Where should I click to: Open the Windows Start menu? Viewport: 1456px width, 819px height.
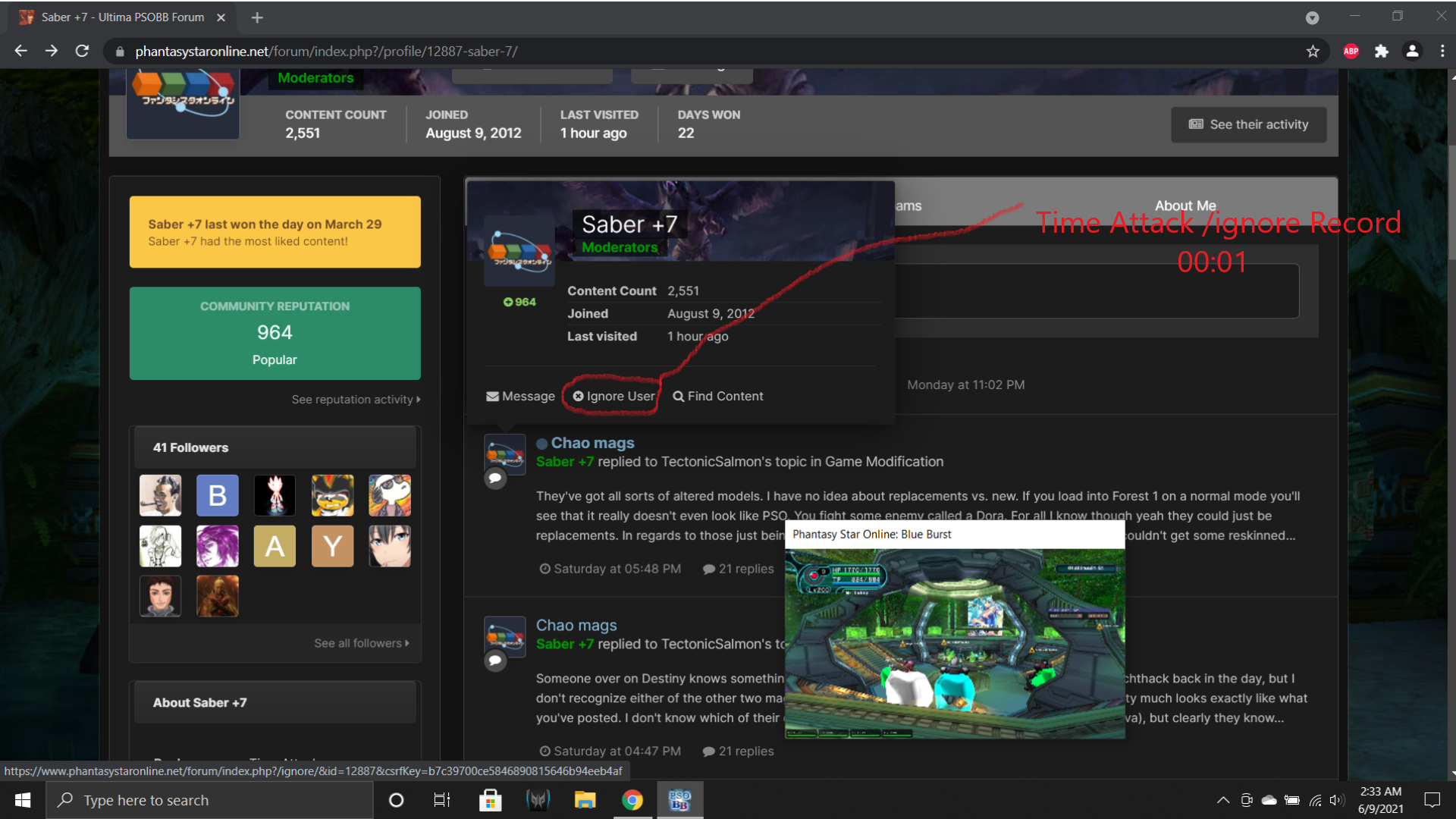click(x=23, y=800)
